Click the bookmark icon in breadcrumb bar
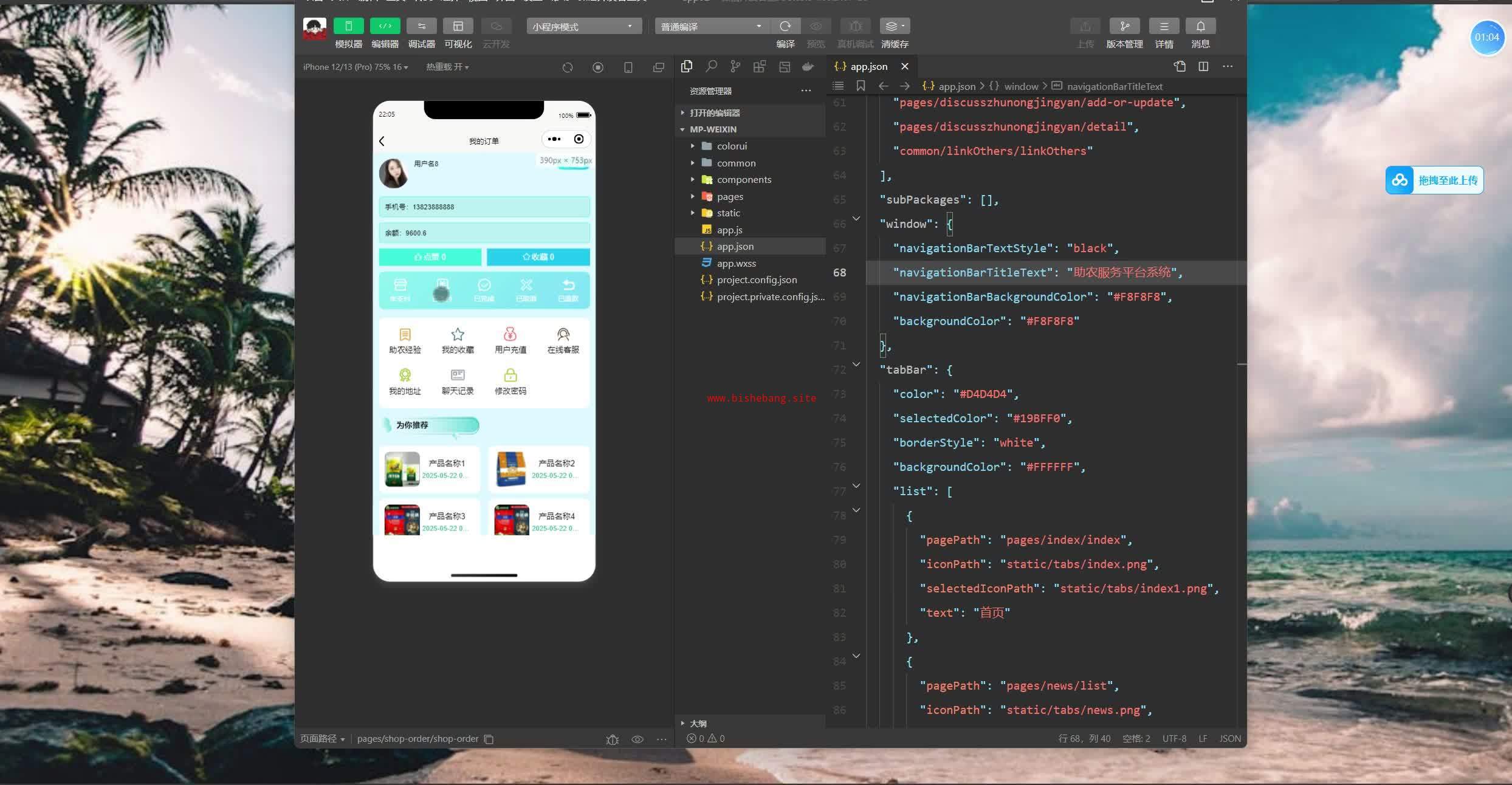Image resolution: width=1512 pixels, height=785 pixels. pos(861,86)
